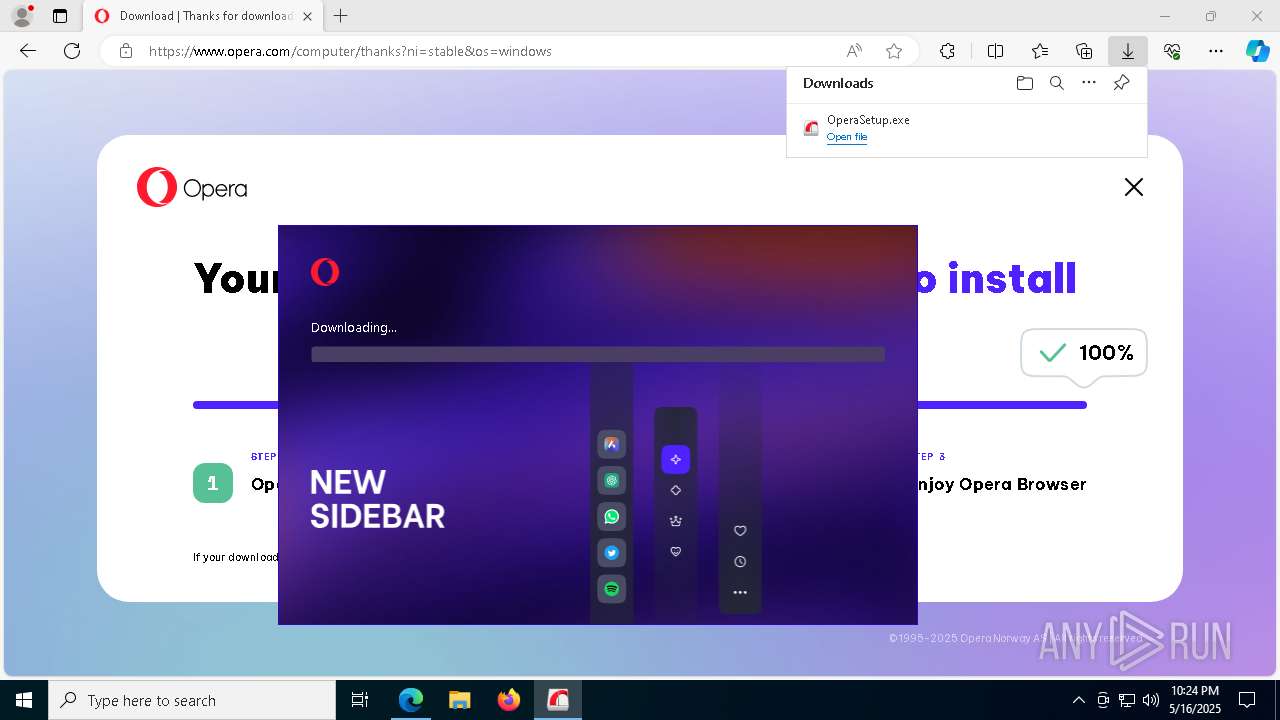The height and width of the screenshot is (720, 1280).
Task: Open the Extensions puzzle icon
Action: pyautogui.click(x=947, y=51)
